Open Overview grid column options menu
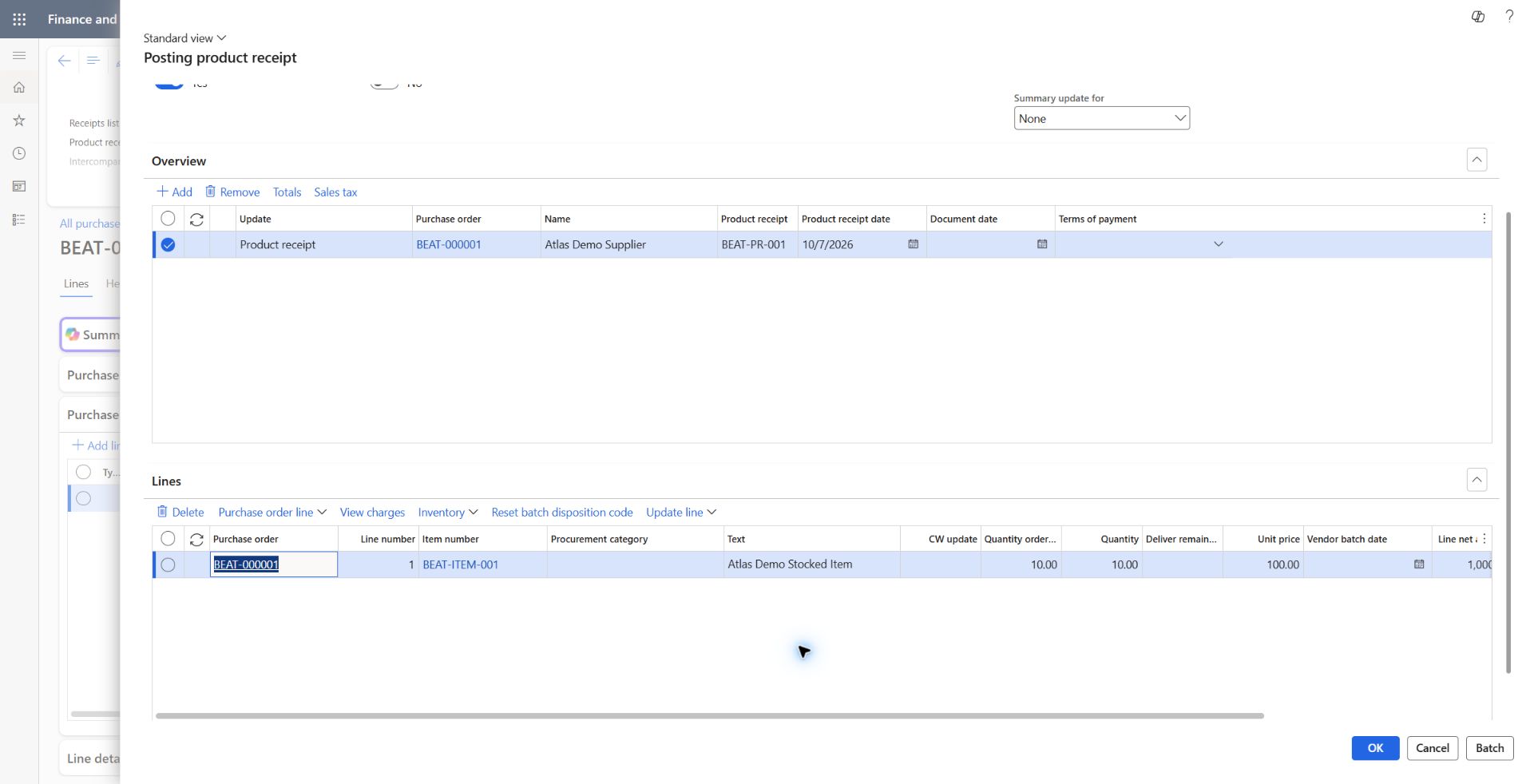 pos(1484,219)
